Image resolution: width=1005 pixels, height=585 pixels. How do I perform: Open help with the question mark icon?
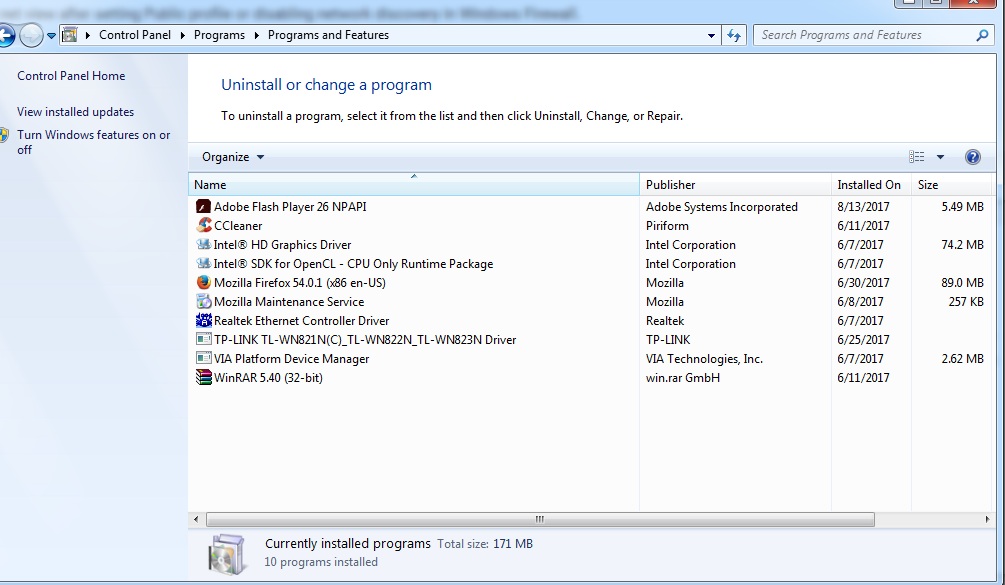pos(972,157)
